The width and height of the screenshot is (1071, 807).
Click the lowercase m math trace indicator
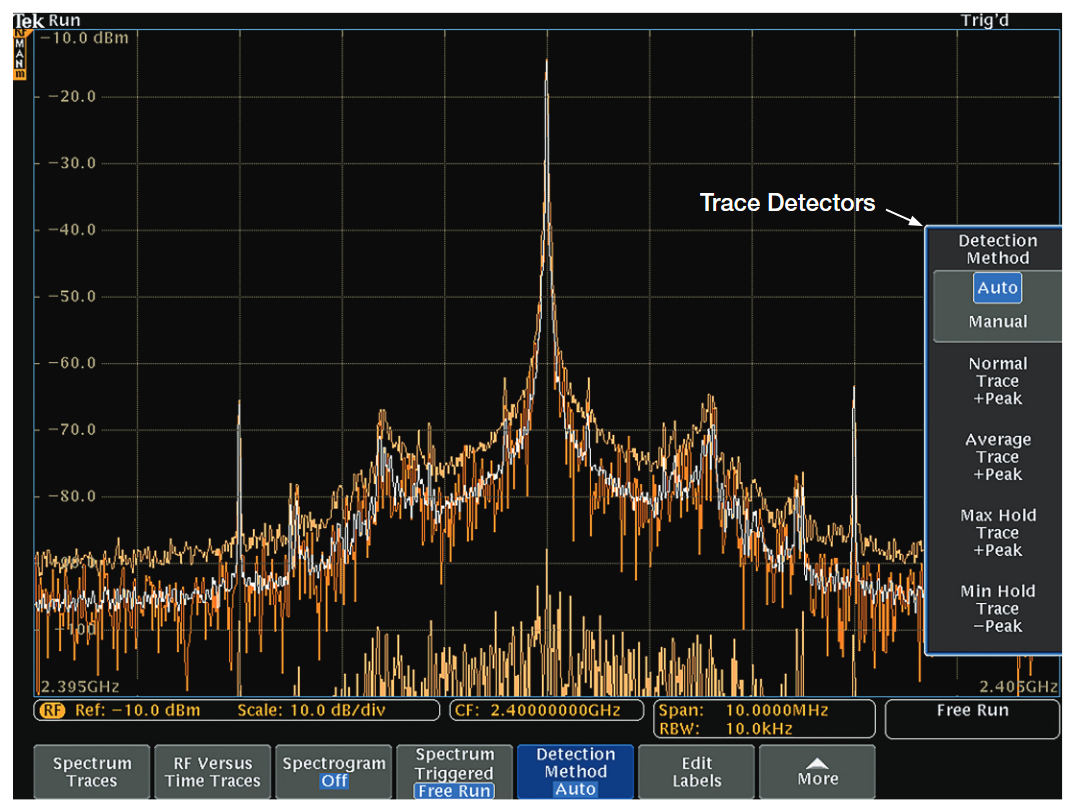(x=20, y=74)
